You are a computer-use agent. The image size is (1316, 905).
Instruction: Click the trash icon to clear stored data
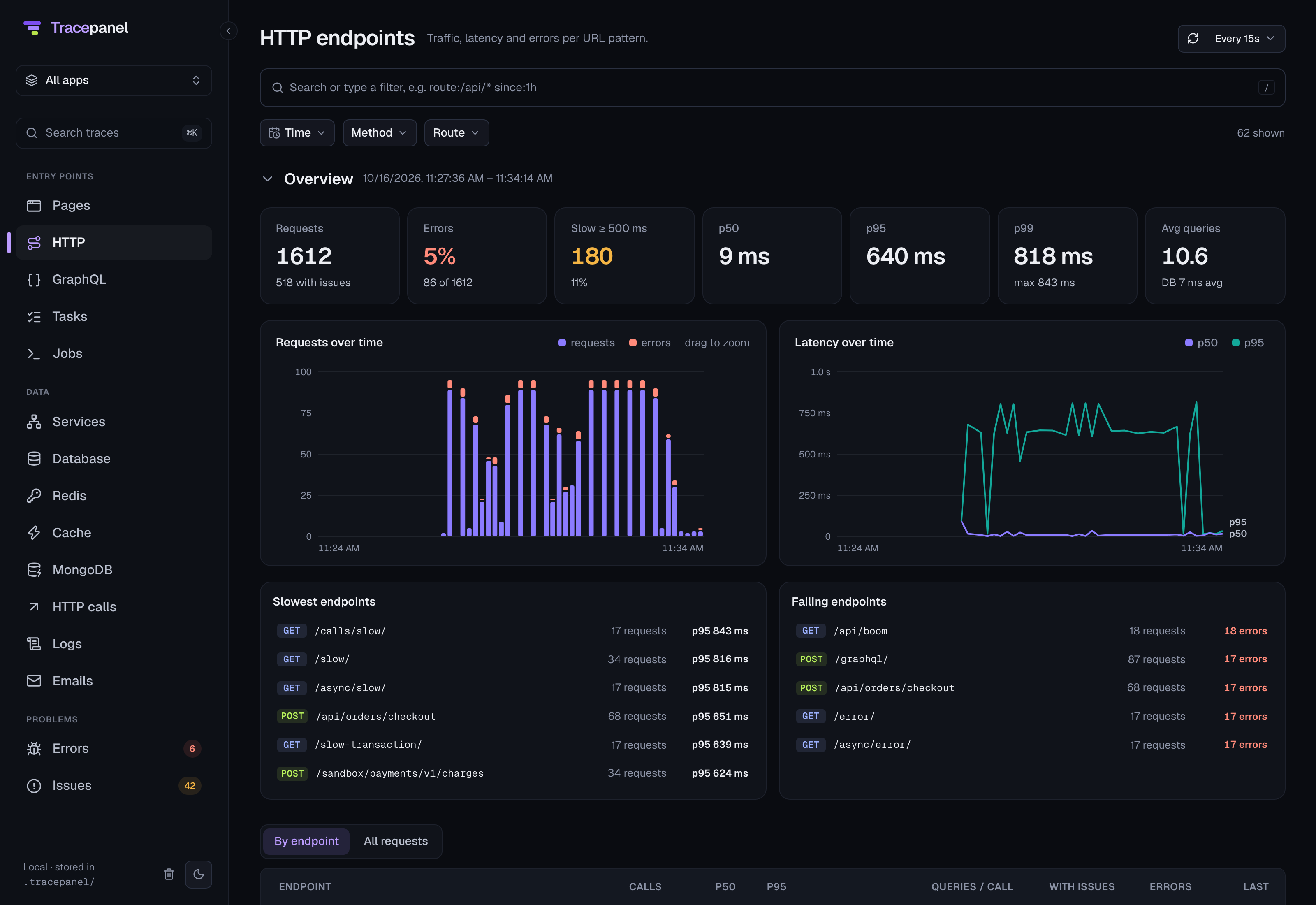[x=169, y=874]
